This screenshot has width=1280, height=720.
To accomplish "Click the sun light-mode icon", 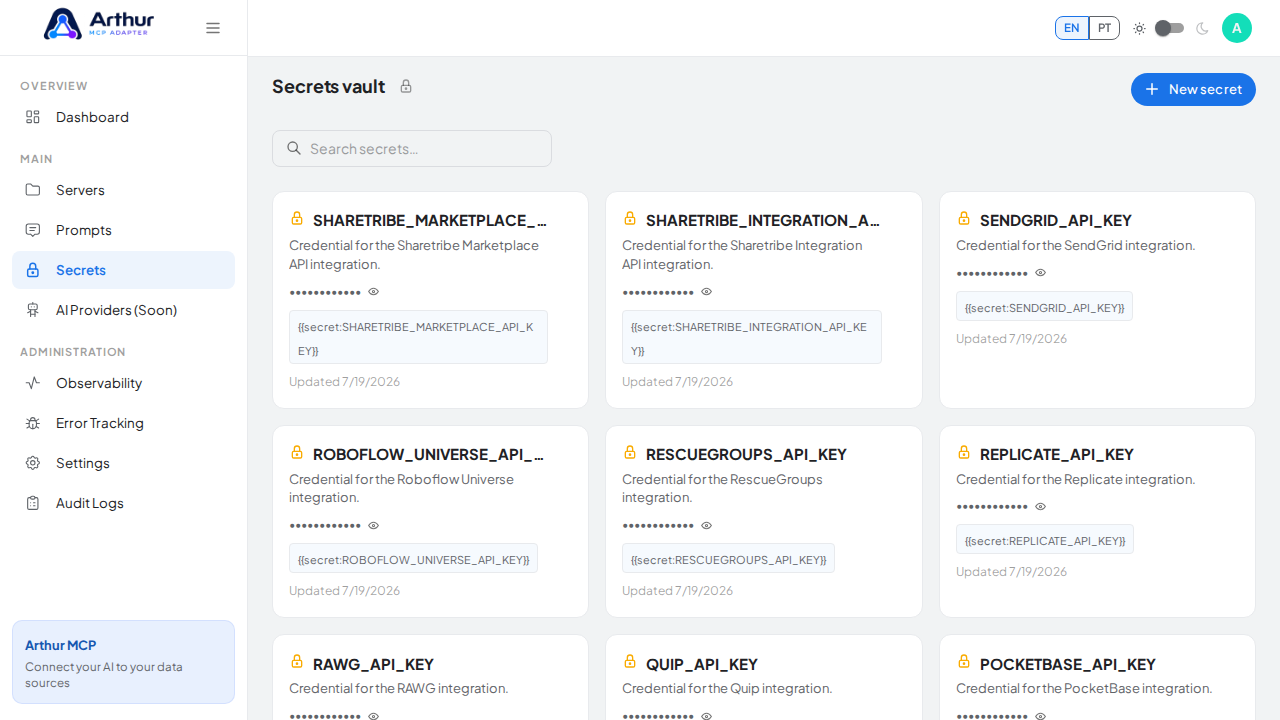I will click(x=1139, y=28).
